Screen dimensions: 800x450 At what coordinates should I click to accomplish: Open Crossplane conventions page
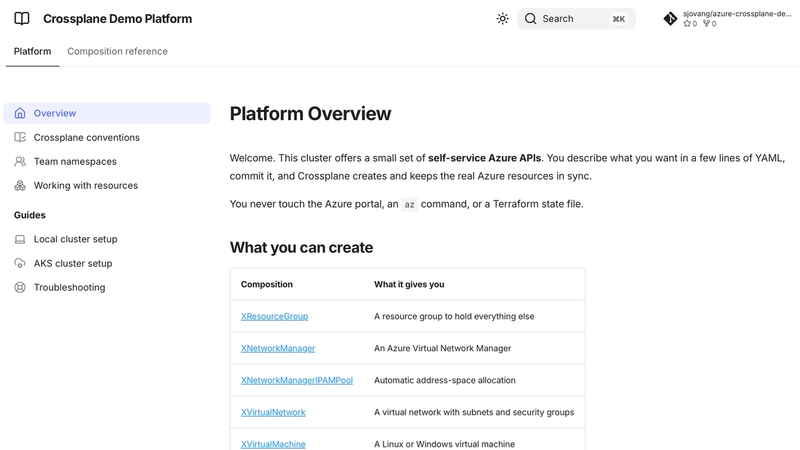coord(87,137)
